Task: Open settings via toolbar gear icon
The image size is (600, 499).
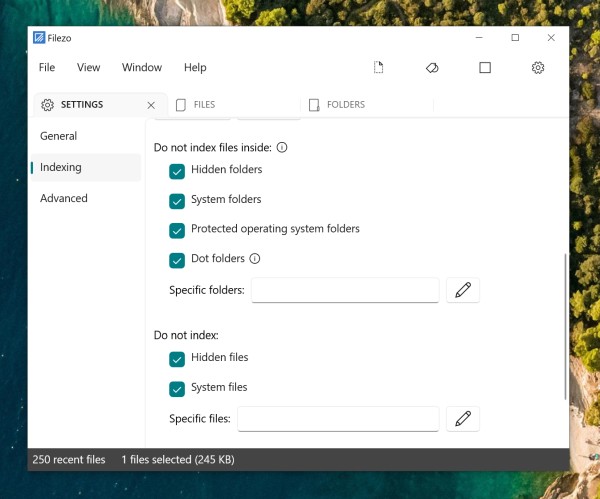Action: pyautogui.click(x=538, y=68)
